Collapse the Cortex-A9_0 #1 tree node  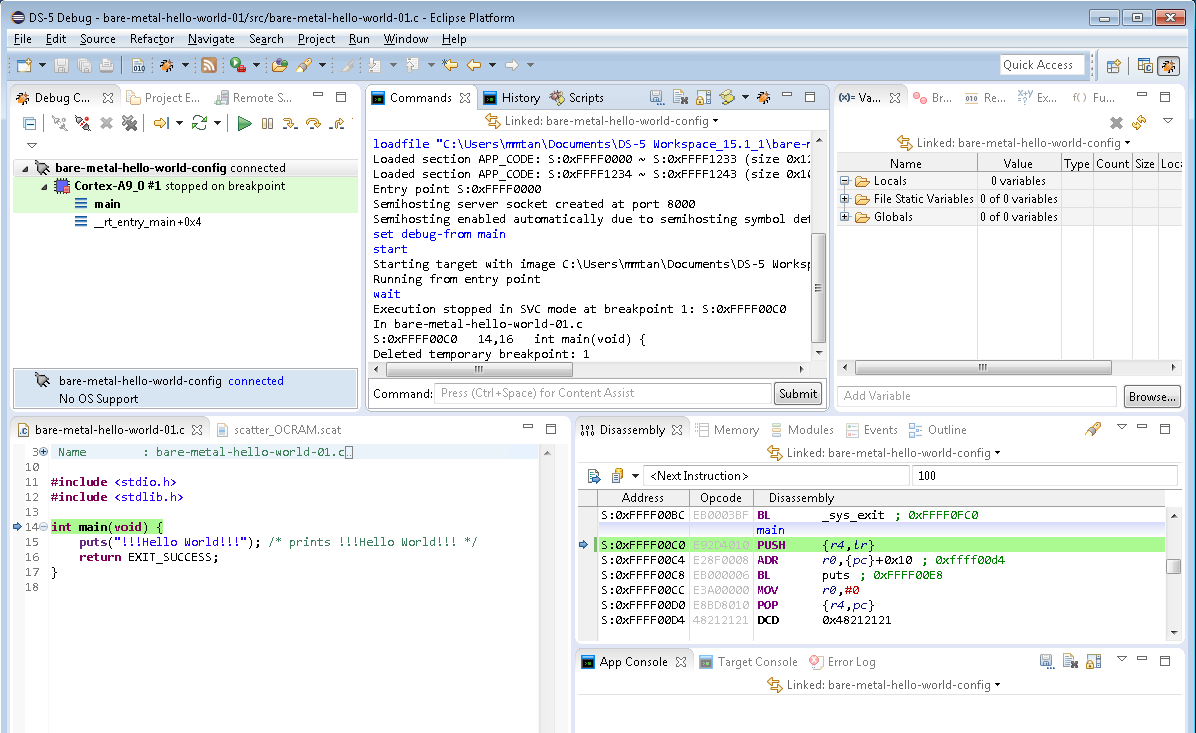click(x=45, y=186)
